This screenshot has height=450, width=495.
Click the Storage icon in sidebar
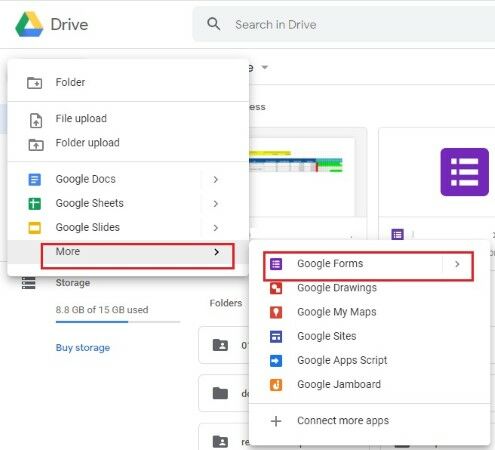coord(29,283)
